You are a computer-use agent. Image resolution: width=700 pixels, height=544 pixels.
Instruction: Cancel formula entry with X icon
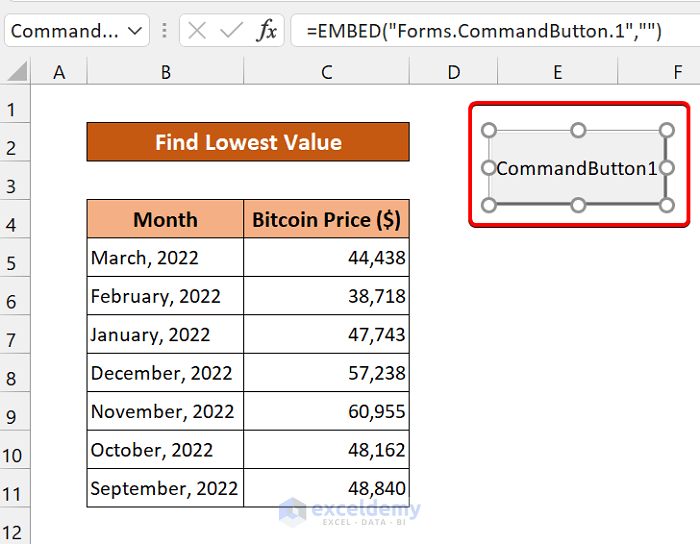coord(196,31)
